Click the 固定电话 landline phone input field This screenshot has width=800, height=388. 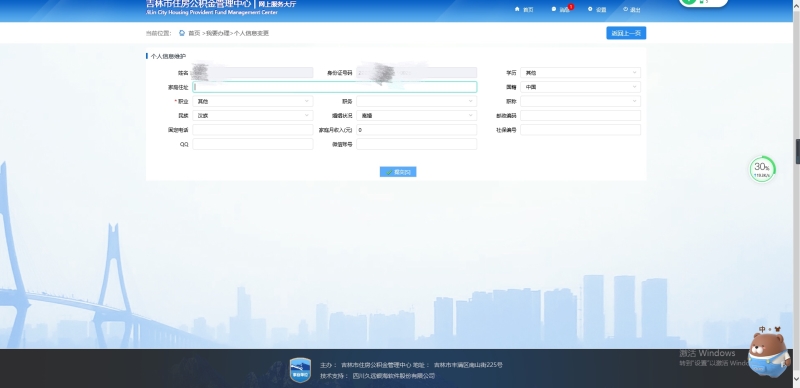253,130
